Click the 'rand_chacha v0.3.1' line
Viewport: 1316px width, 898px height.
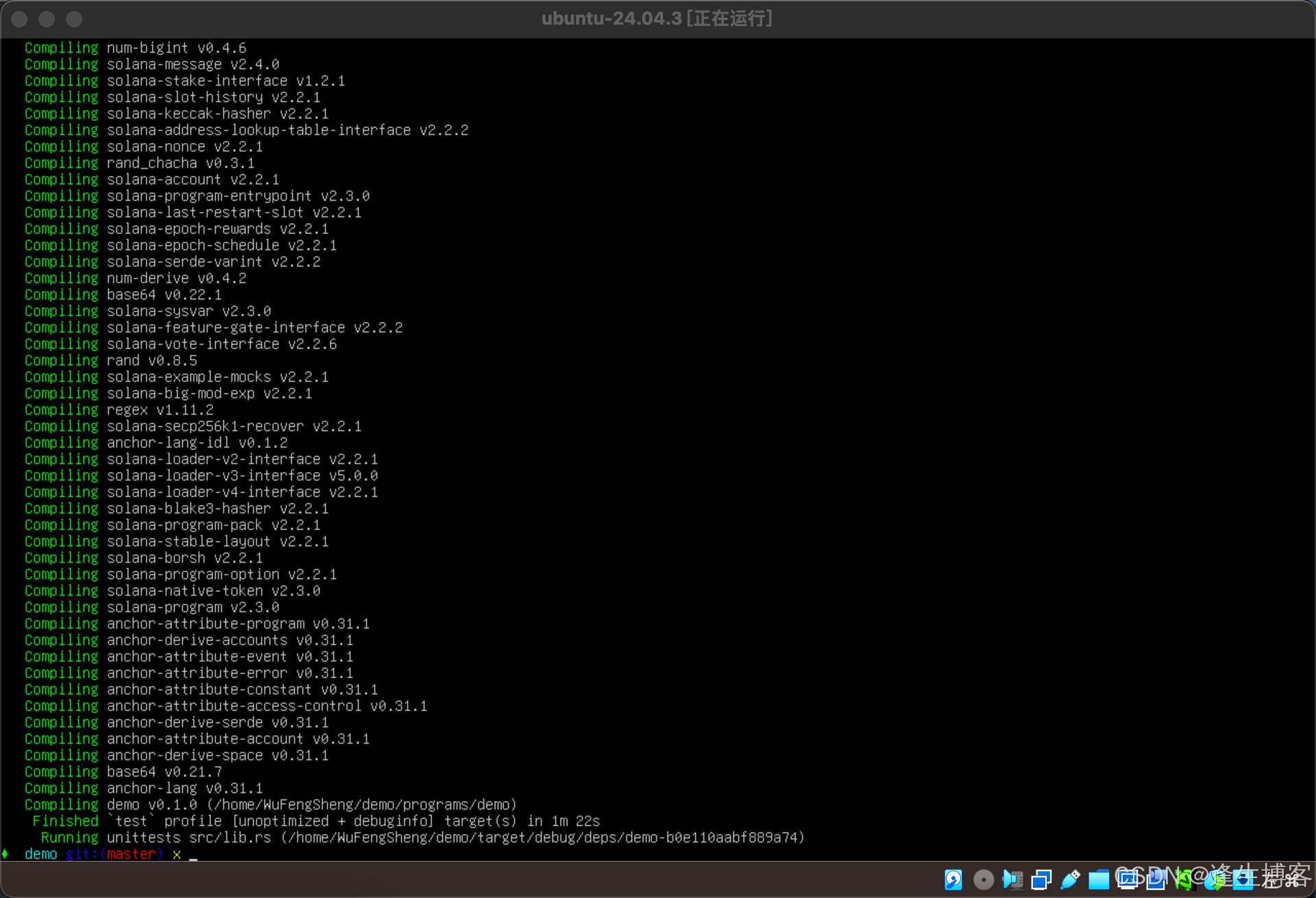[x=181, y=163]
